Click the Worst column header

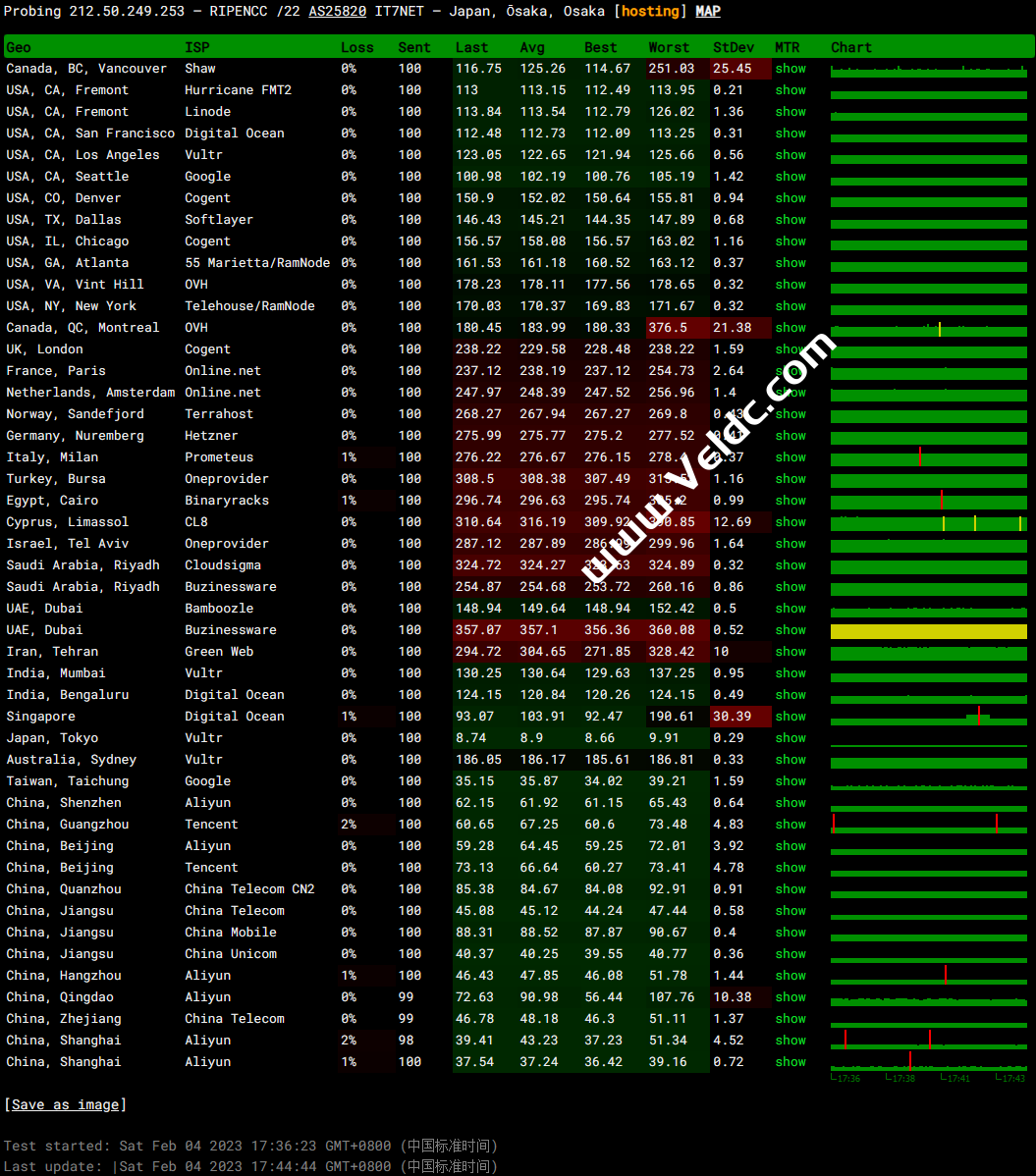tap(669, 47)
